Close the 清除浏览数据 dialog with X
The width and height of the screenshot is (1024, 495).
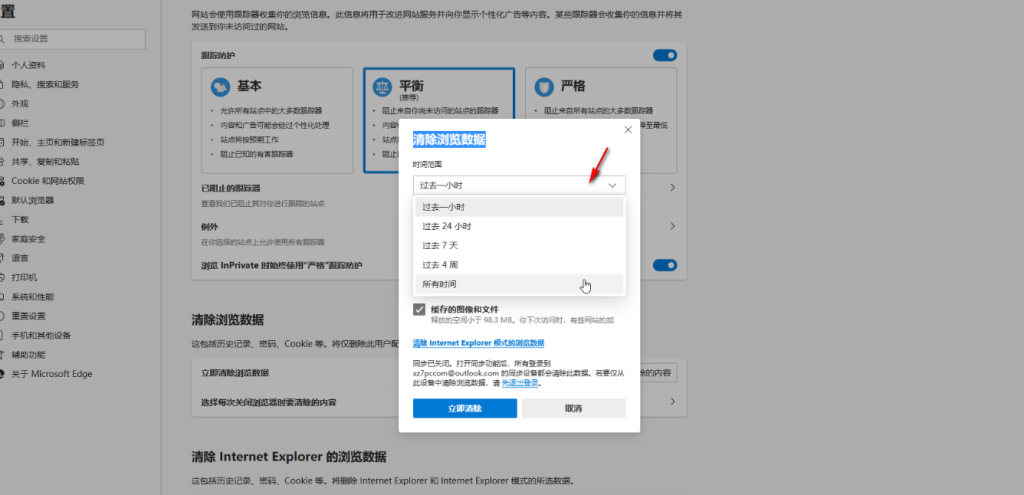pos(627,130)
